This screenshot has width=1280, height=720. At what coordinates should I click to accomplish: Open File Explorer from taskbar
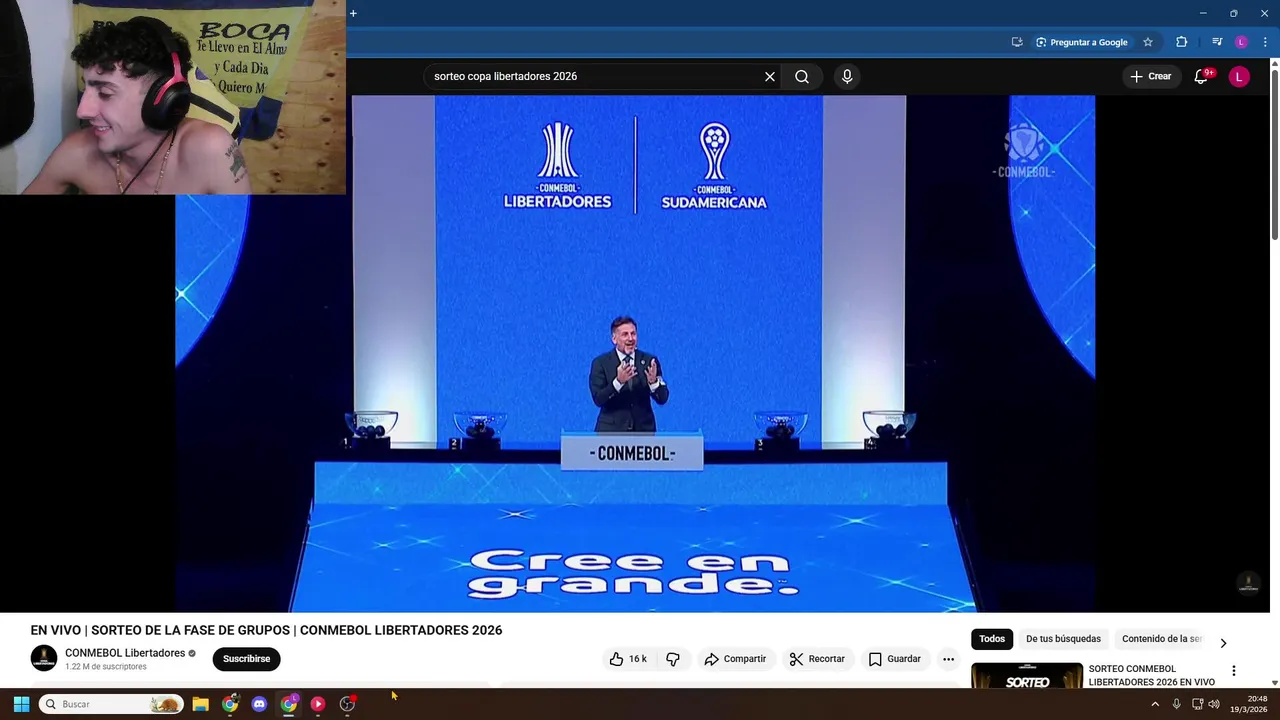(200, 704)
